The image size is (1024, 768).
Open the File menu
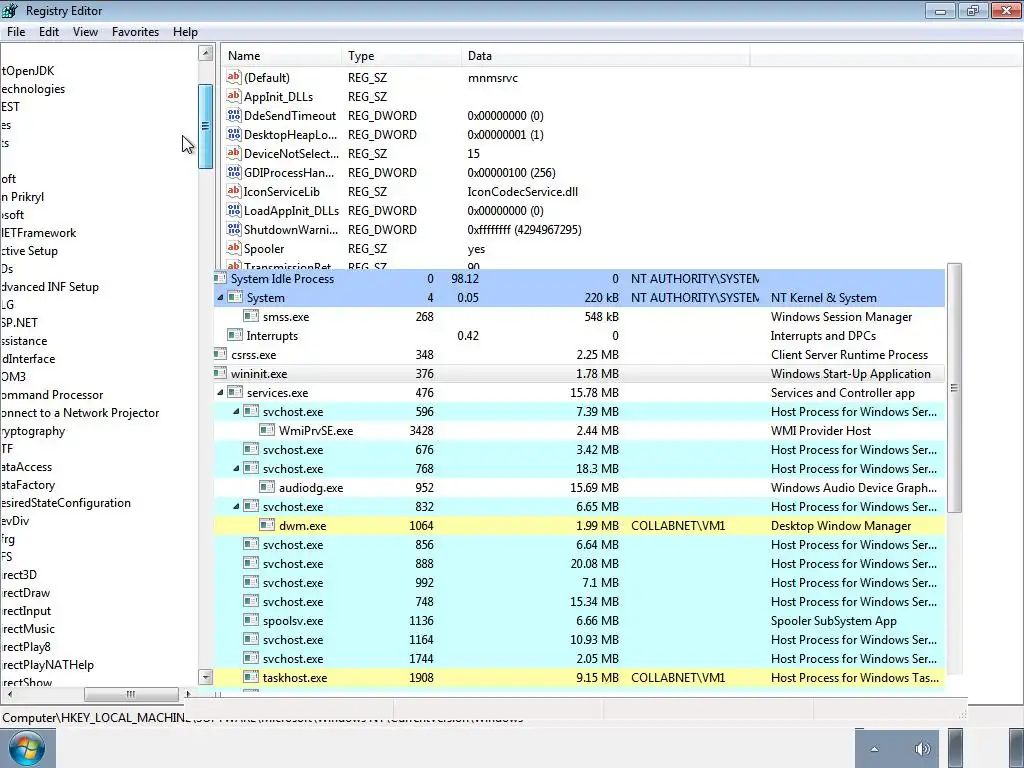tap(16, 31)
